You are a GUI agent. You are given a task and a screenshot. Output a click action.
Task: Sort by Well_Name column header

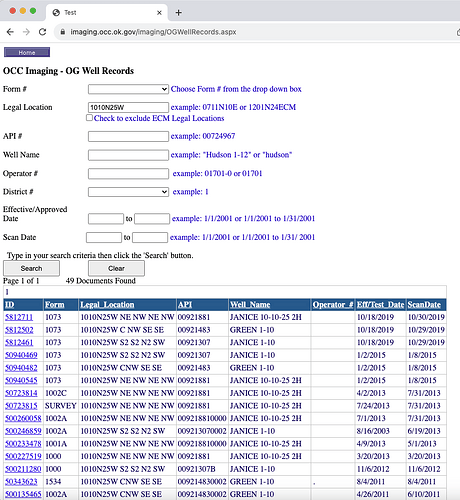(x=250, y=305)
